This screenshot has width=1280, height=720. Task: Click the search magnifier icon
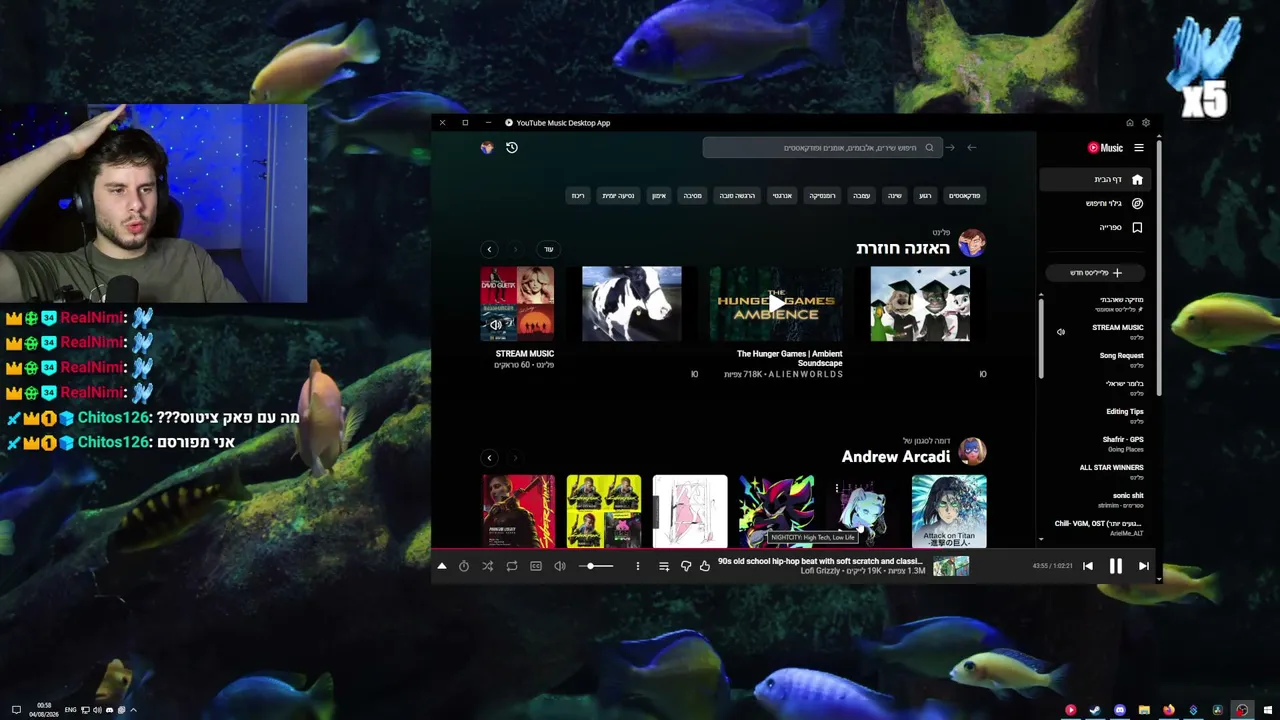[x=929, y=148]
